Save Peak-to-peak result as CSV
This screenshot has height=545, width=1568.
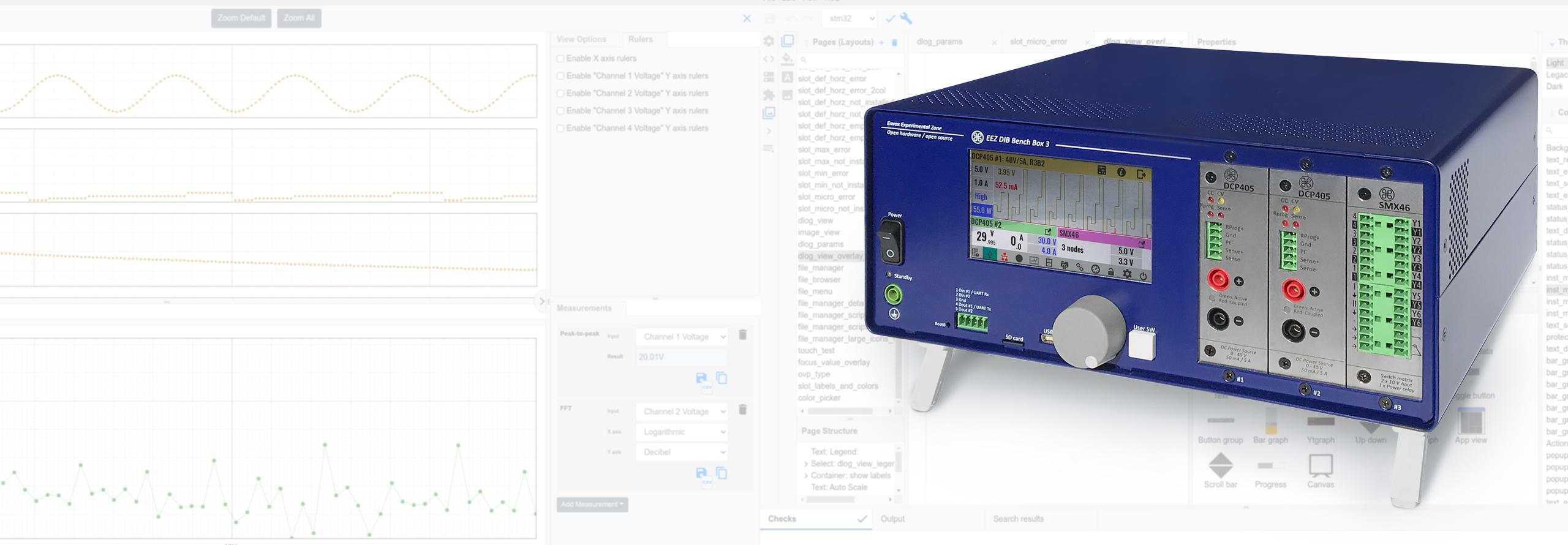(702, 378)
